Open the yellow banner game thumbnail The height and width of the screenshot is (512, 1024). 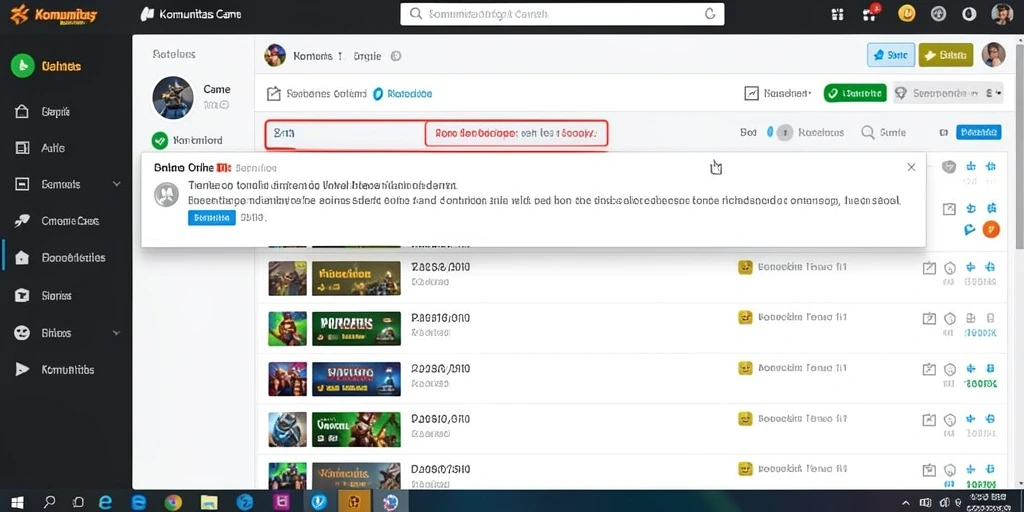[x=357, y=278]
